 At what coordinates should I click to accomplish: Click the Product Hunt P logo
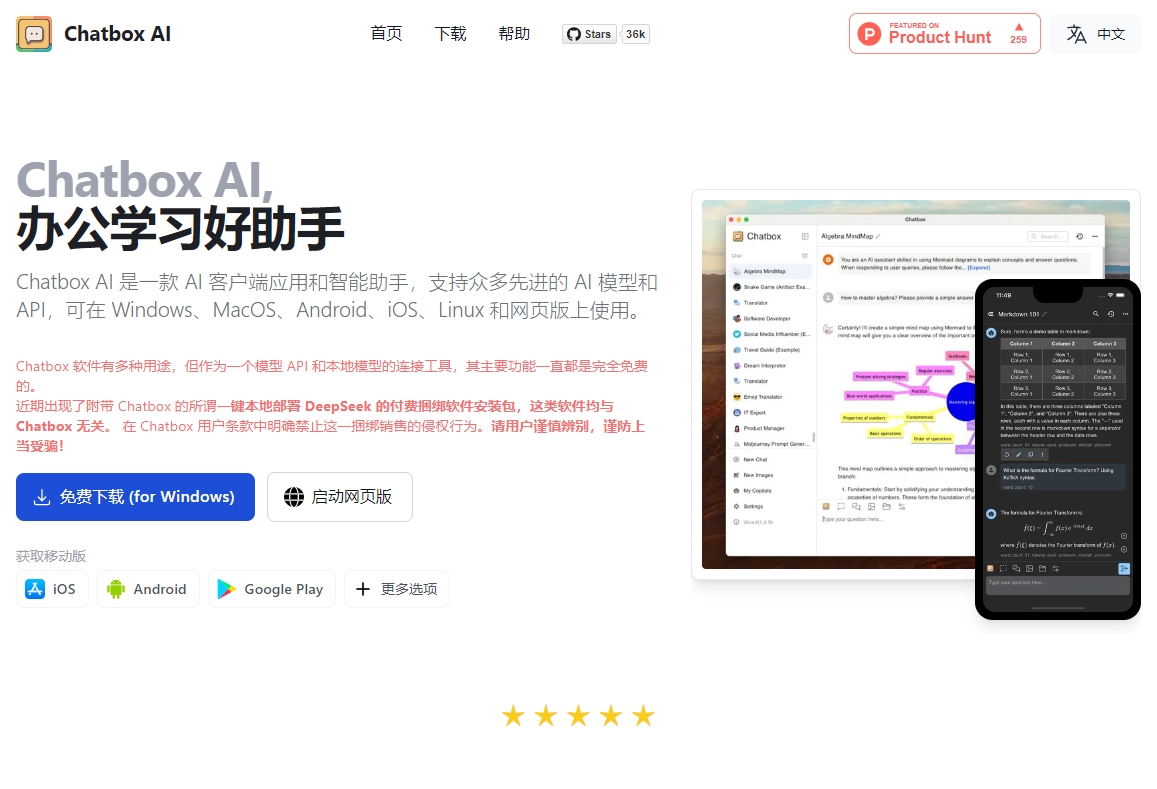point(869,34)
